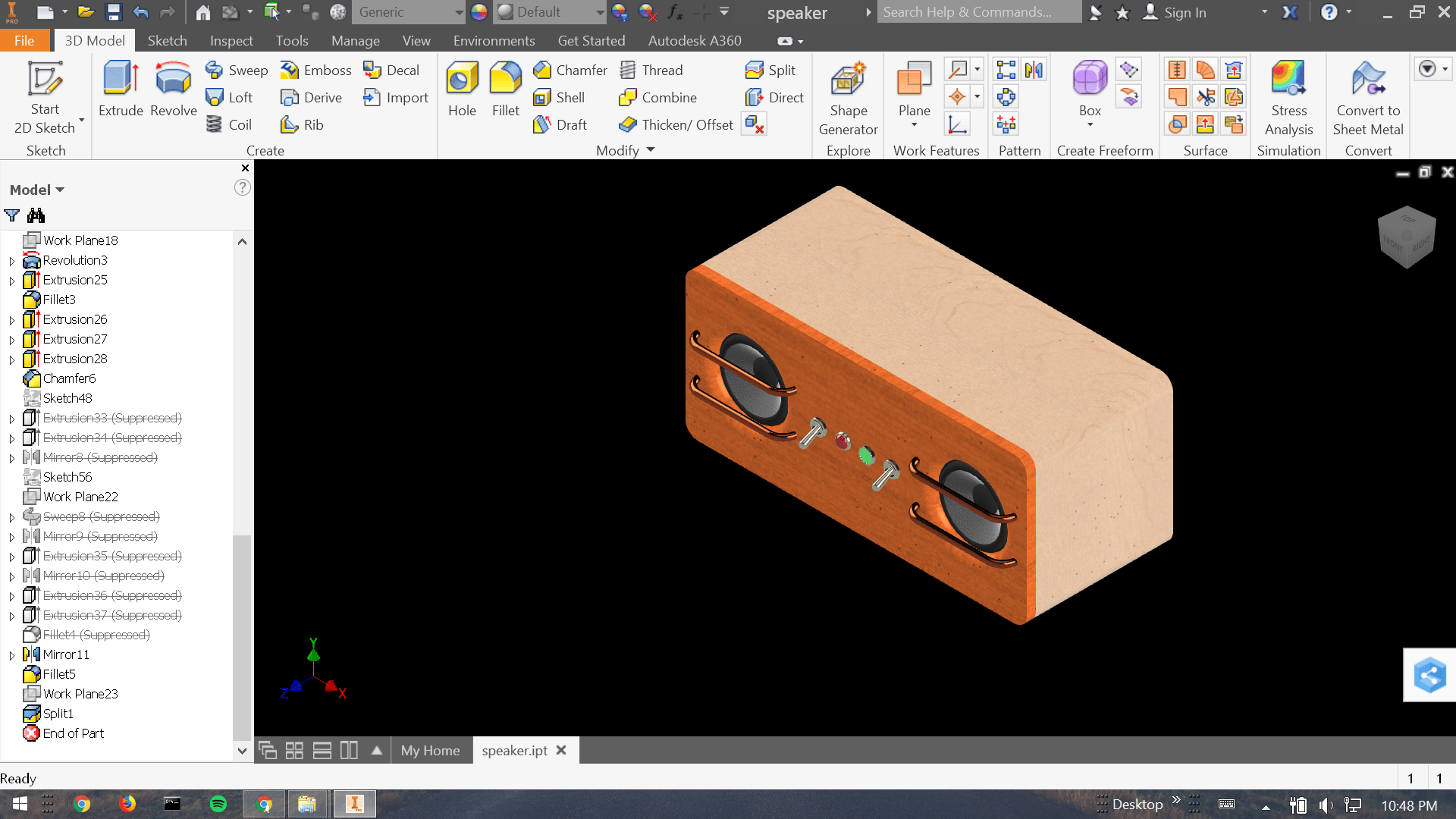Click the Thicken/Offset tool

(x=676, y=125)
